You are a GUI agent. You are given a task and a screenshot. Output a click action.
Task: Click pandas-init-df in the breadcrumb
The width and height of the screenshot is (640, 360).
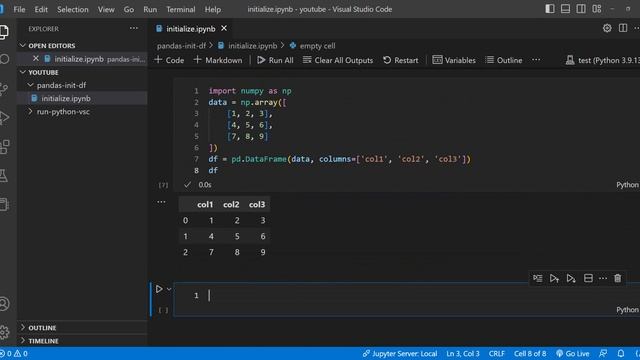pos(181,46)
